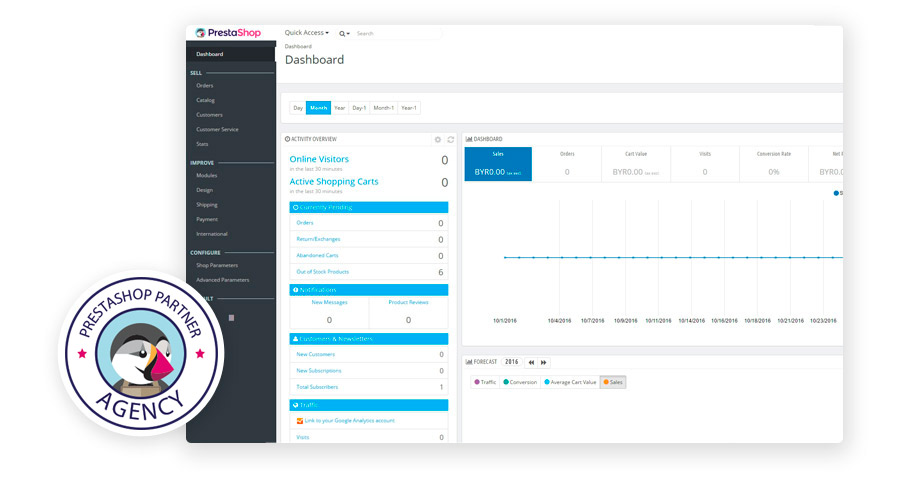Focus the Search input field

point(398,33)
